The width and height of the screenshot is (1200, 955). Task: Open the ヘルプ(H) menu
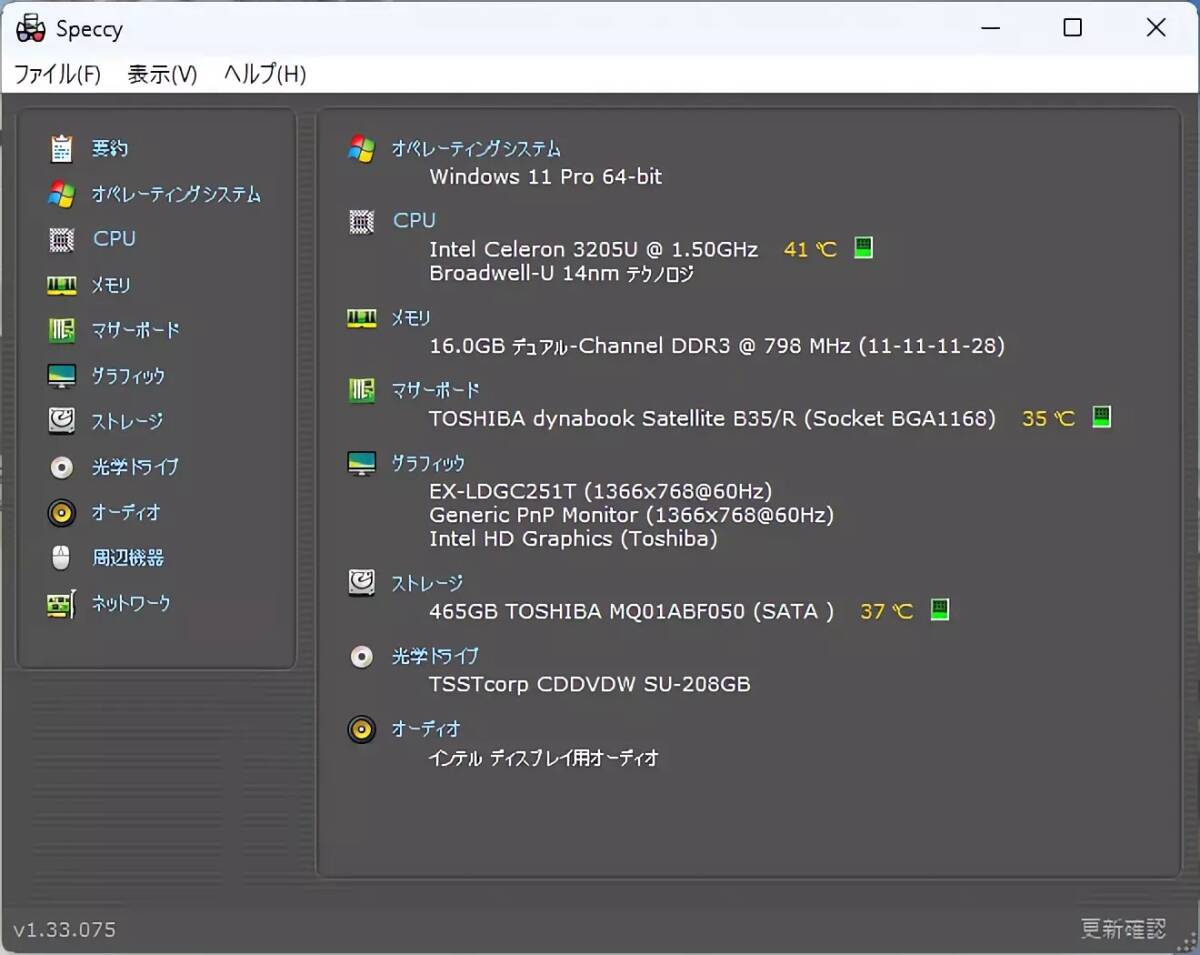[x=265, y=74]
